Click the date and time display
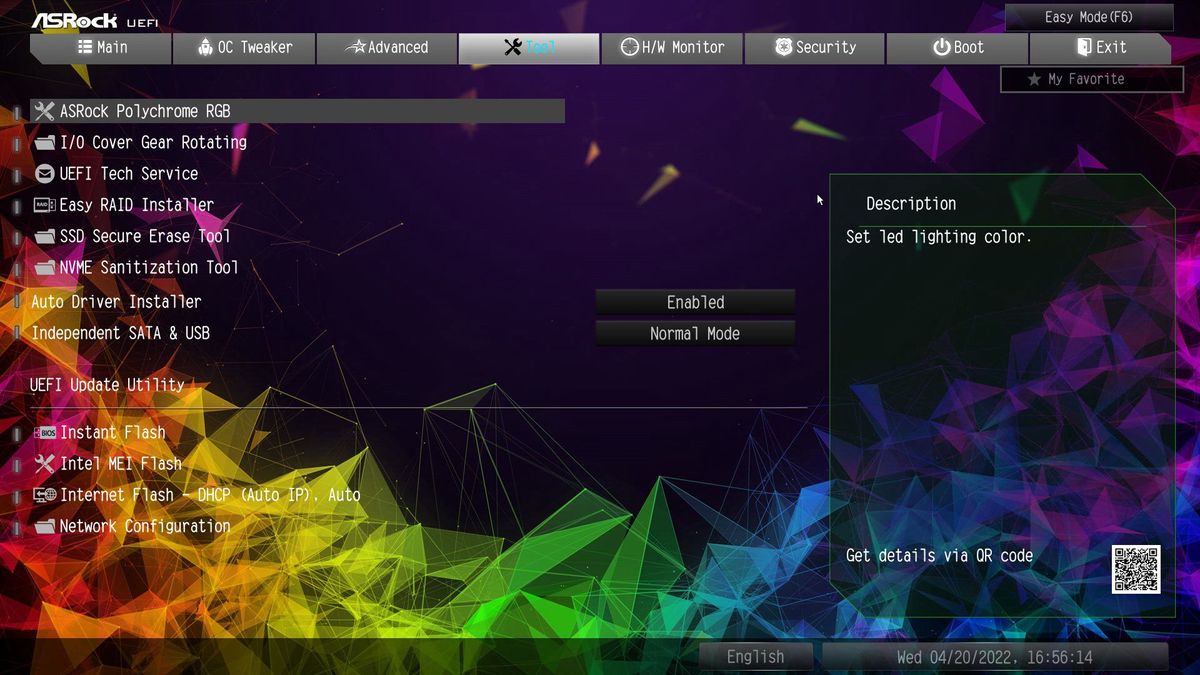The width and height of the screenshot is (1200, 675). 995,657
